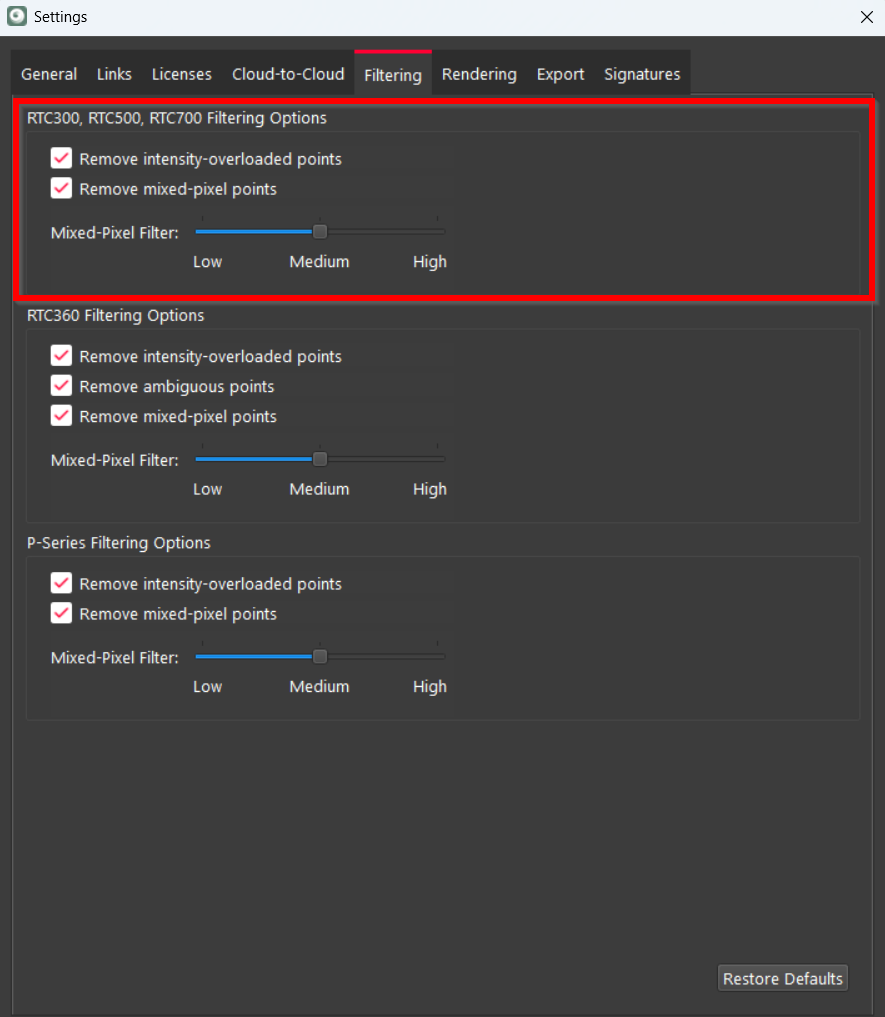This screenshot has height=1017, width=885.
Task: Toggle RTC300 Remove mixed-pixel points checkbox
Action: tap(61, 188)
